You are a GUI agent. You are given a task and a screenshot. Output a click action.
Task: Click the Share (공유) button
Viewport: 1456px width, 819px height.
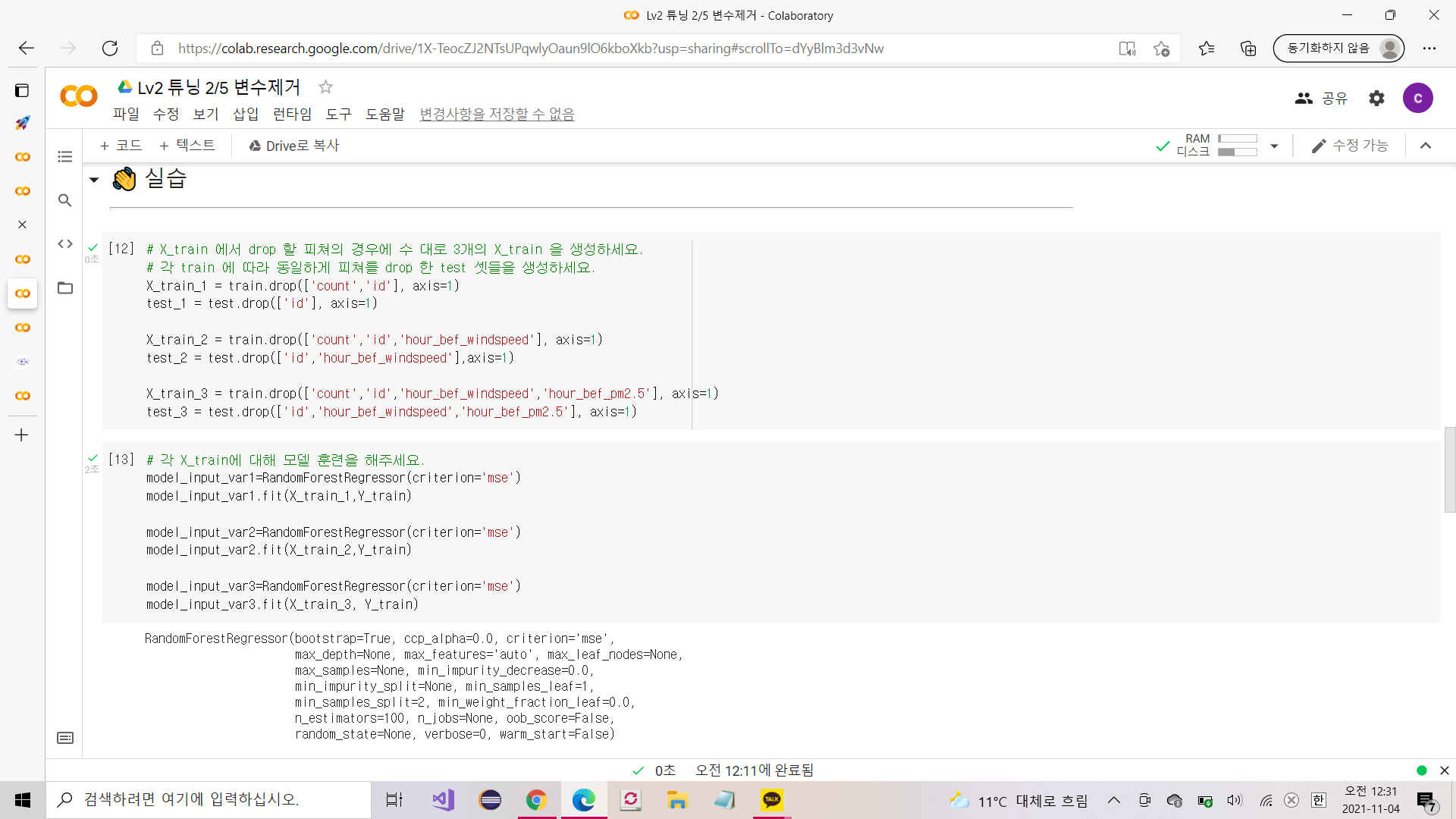[x=1322, y=98]
